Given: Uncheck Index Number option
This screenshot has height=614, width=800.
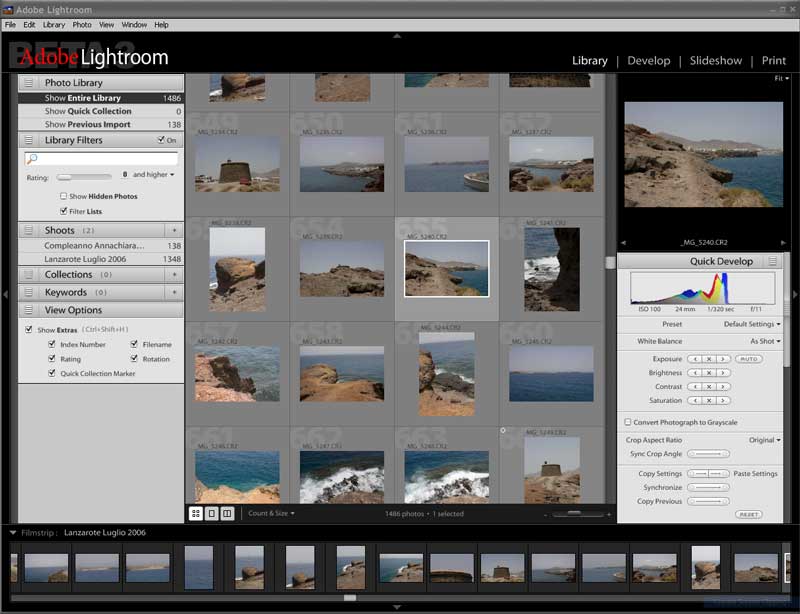Looking at the screenshot, I should (x=52, y=345).
